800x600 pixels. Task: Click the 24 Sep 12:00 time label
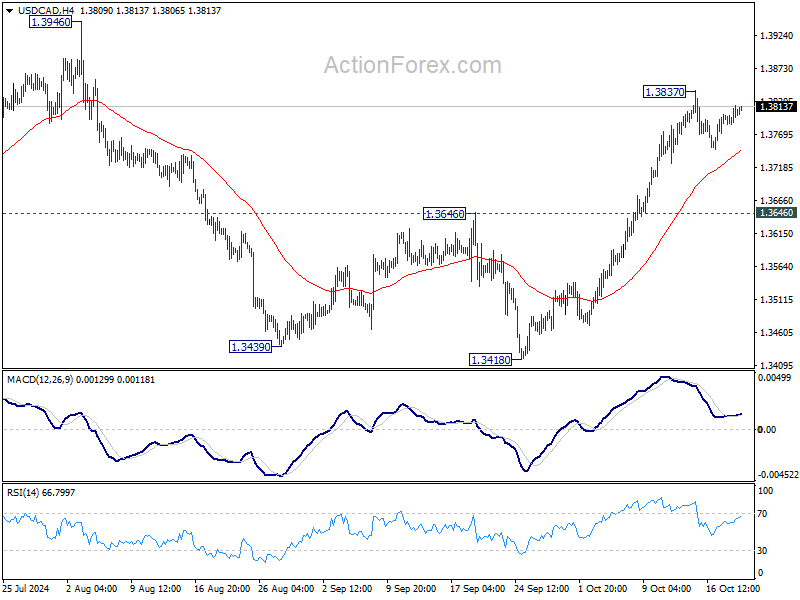click(541, 588)
